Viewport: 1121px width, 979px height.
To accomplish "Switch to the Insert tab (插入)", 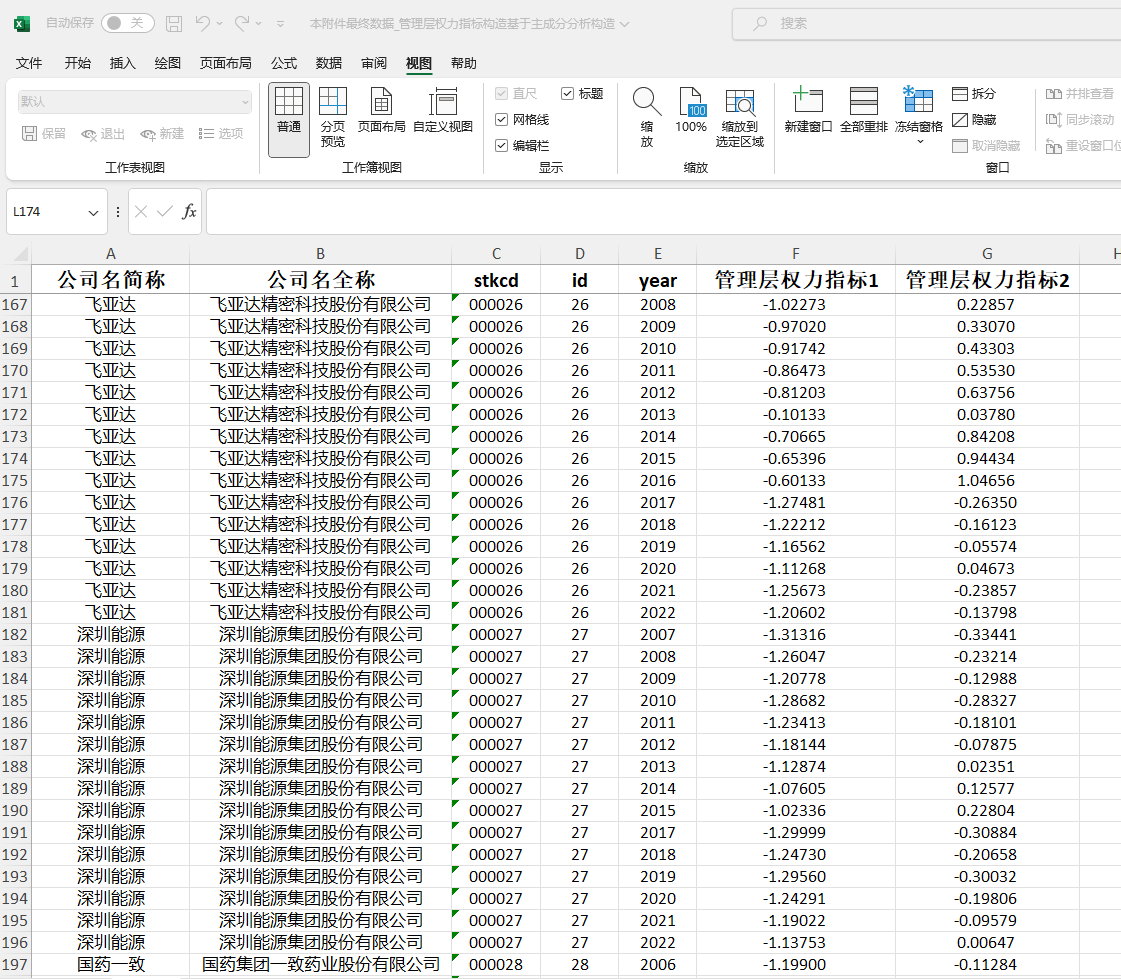I will click(x=122, y=63).
